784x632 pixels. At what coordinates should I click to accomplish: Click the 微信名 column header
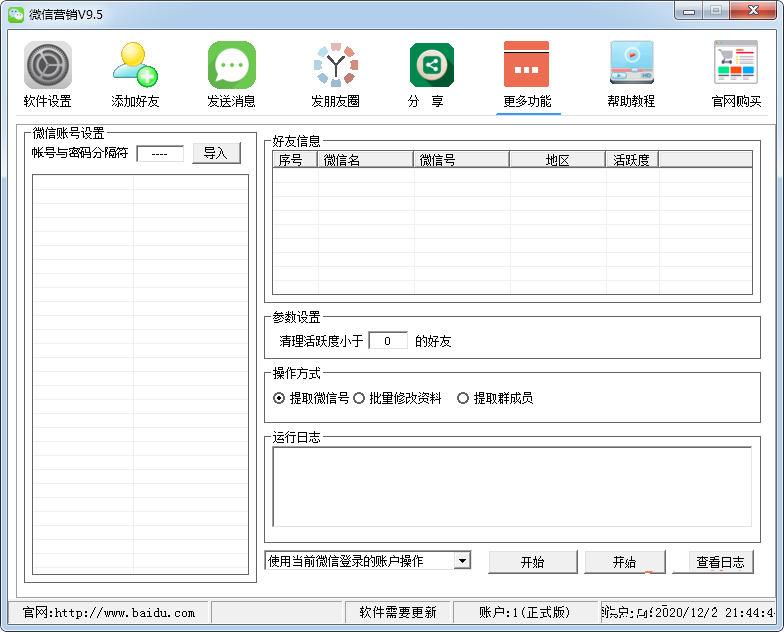click(x=366, y=160)
